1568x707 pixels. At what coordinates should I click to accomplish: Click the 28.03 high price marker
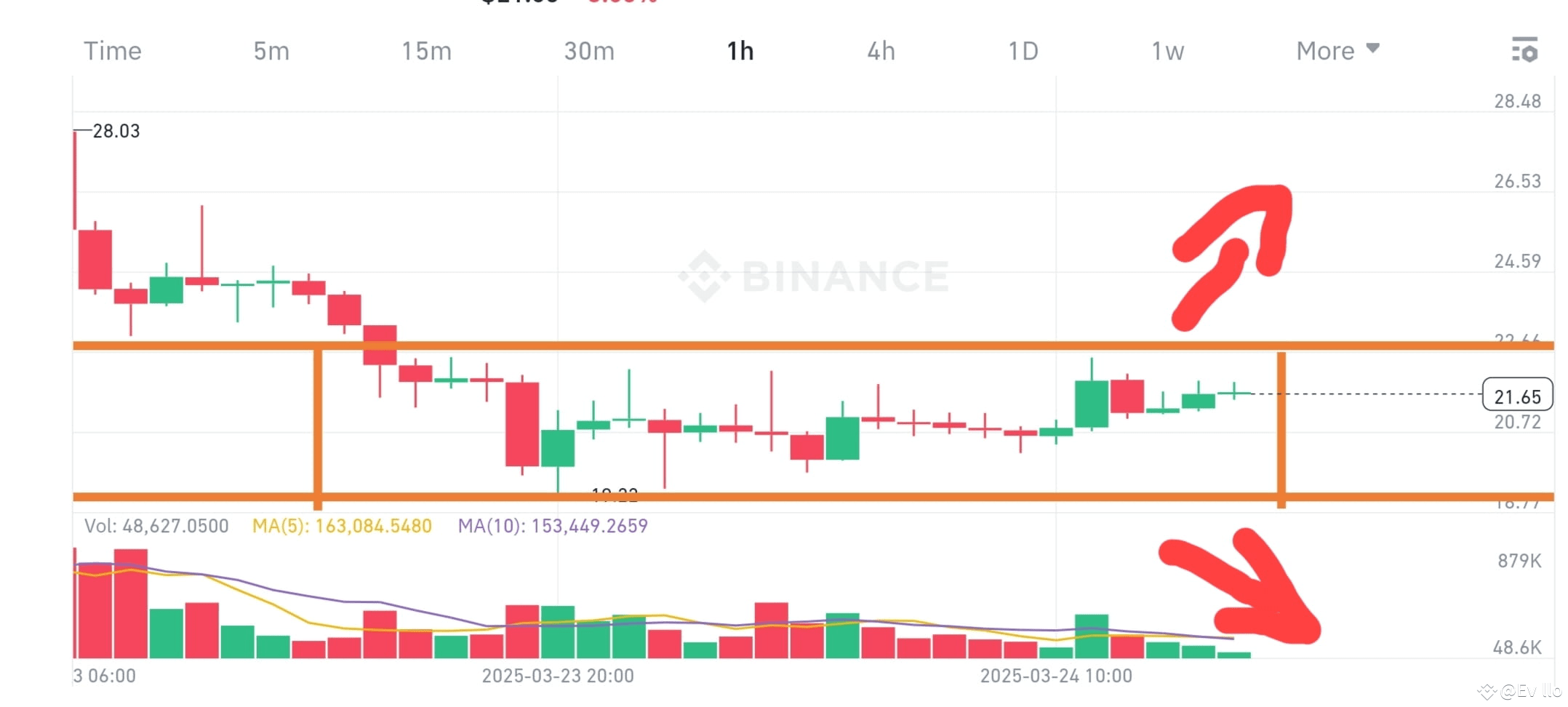(x=116, y=131)
